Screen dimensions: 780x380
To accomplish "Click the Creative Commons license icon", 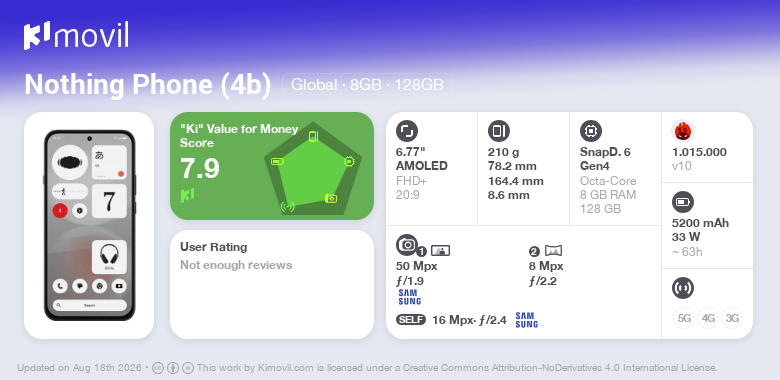I will [158, 368].
